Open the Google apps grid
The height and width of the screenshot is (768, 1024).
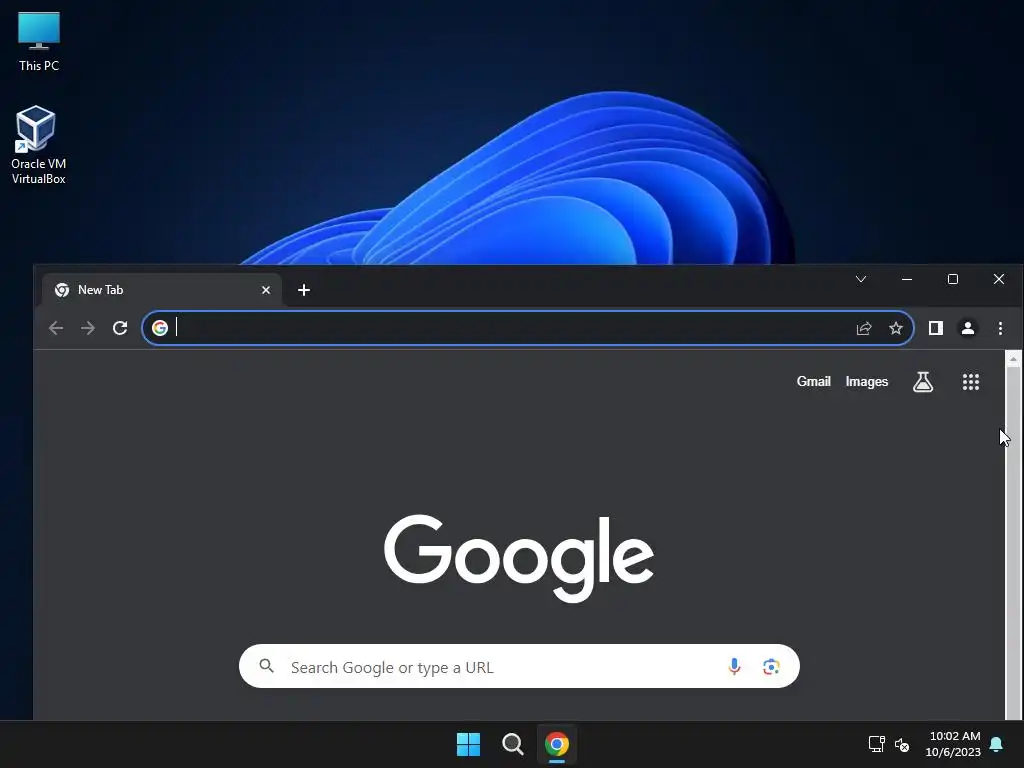tap(970, 382)
